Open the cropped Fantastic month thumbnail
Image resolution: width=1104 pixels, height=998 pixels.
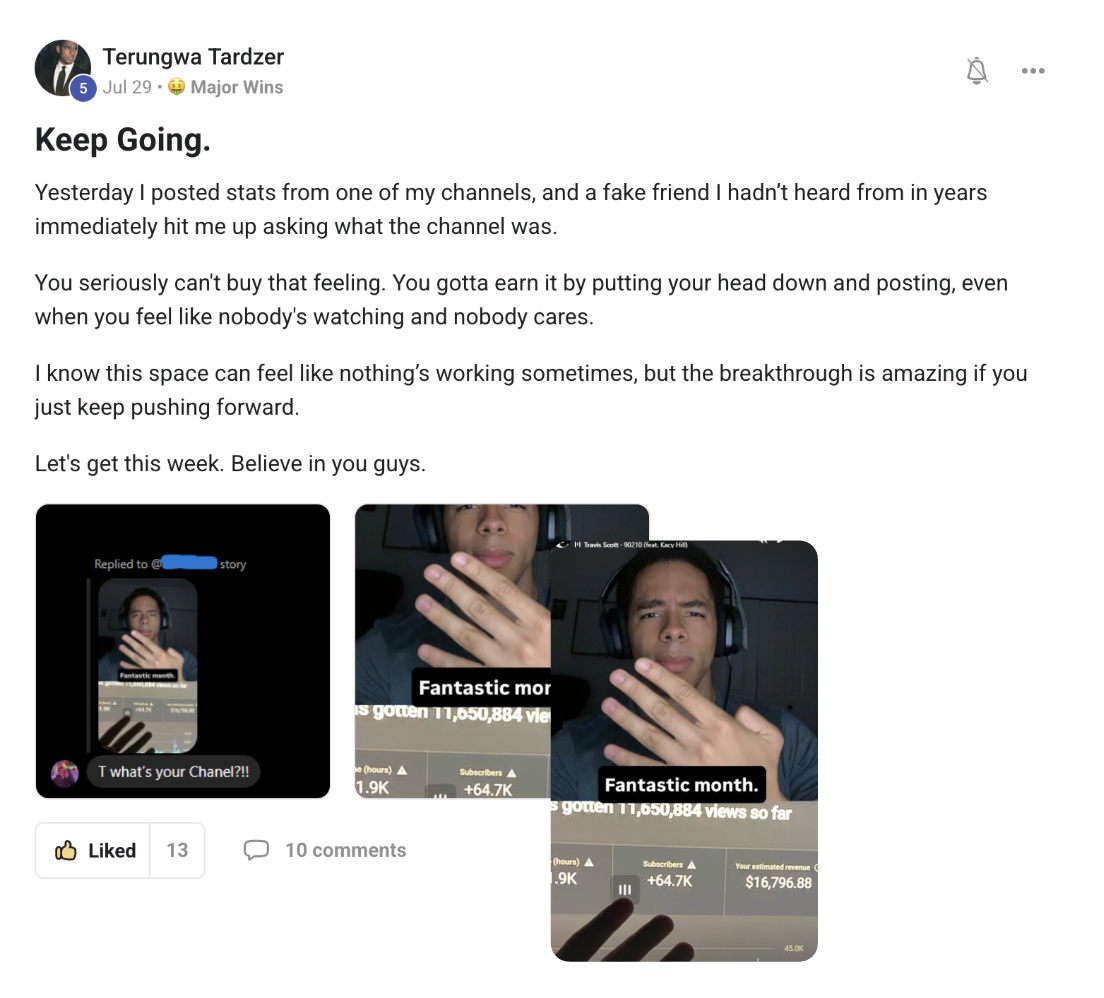tap(453, 651)
